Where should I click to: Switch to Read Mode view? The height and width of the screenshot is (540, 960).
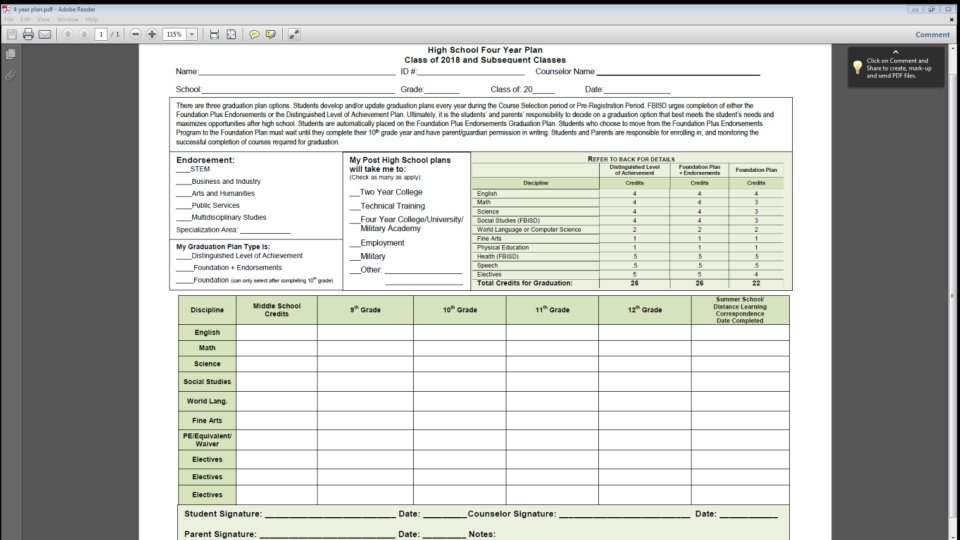(x=294, y=34)
